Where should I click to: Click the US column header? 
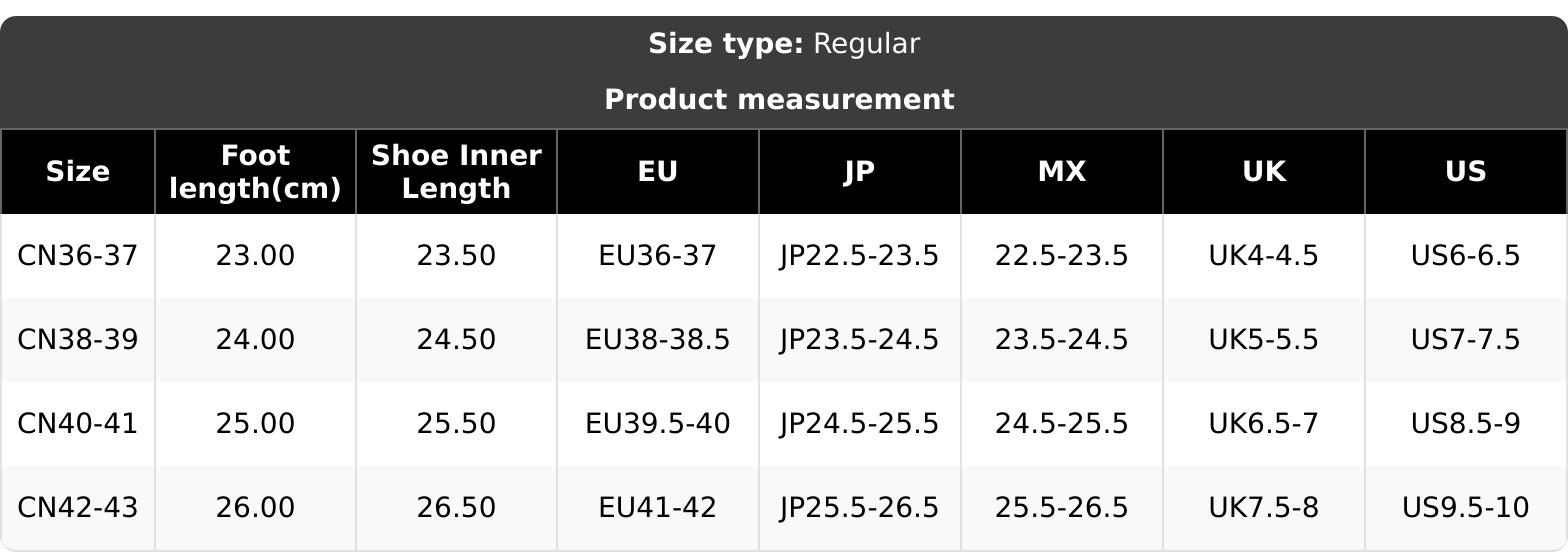coord(1465,172)
